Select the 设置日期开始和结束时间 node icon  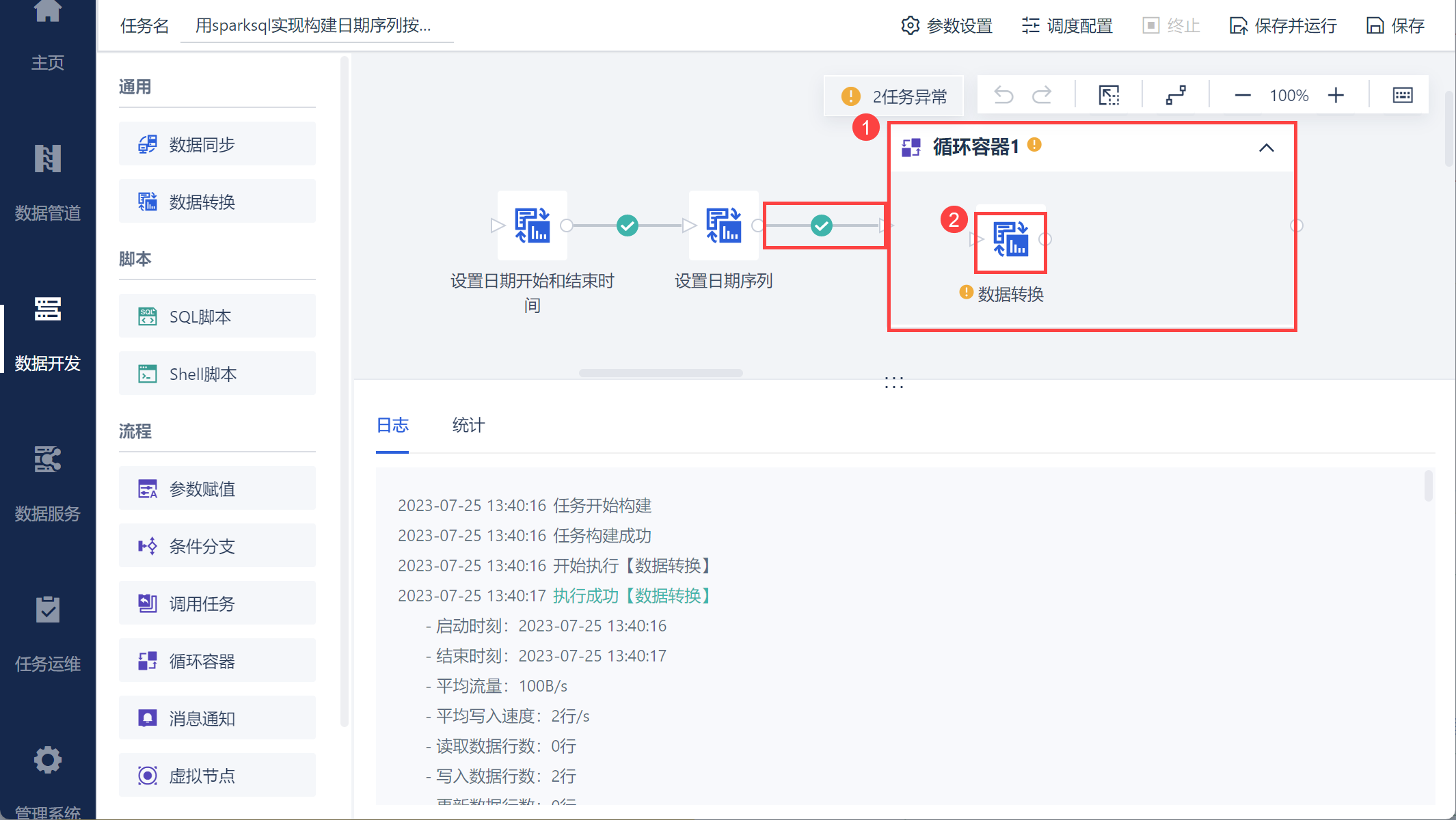pyautogui.click(x=532, y=225)
